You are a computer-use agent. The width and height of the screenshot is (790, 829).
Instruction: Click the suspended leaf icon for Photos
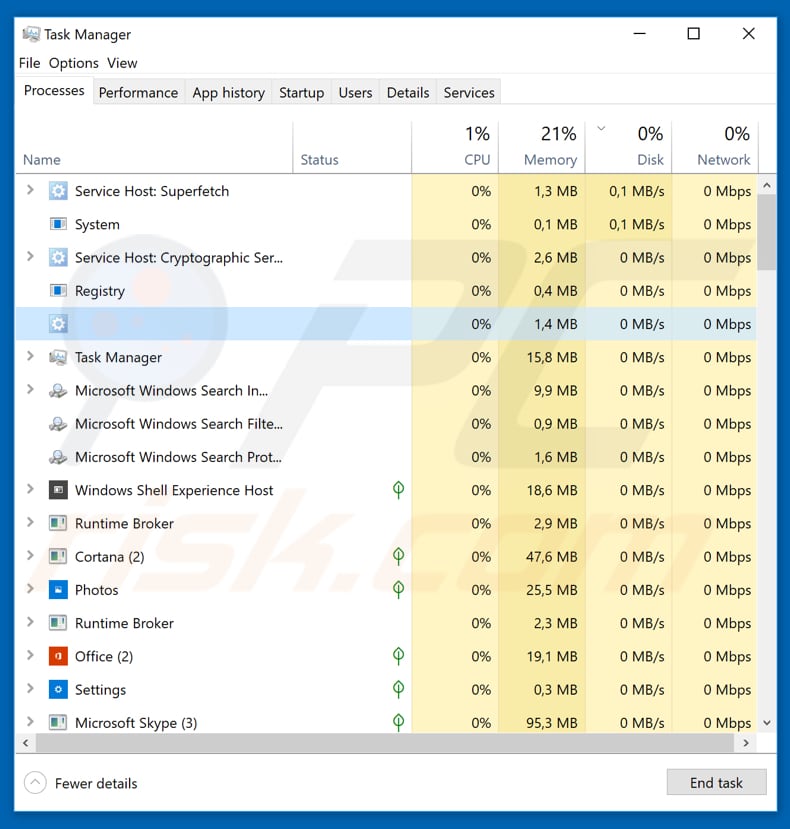tap(399, 589)
